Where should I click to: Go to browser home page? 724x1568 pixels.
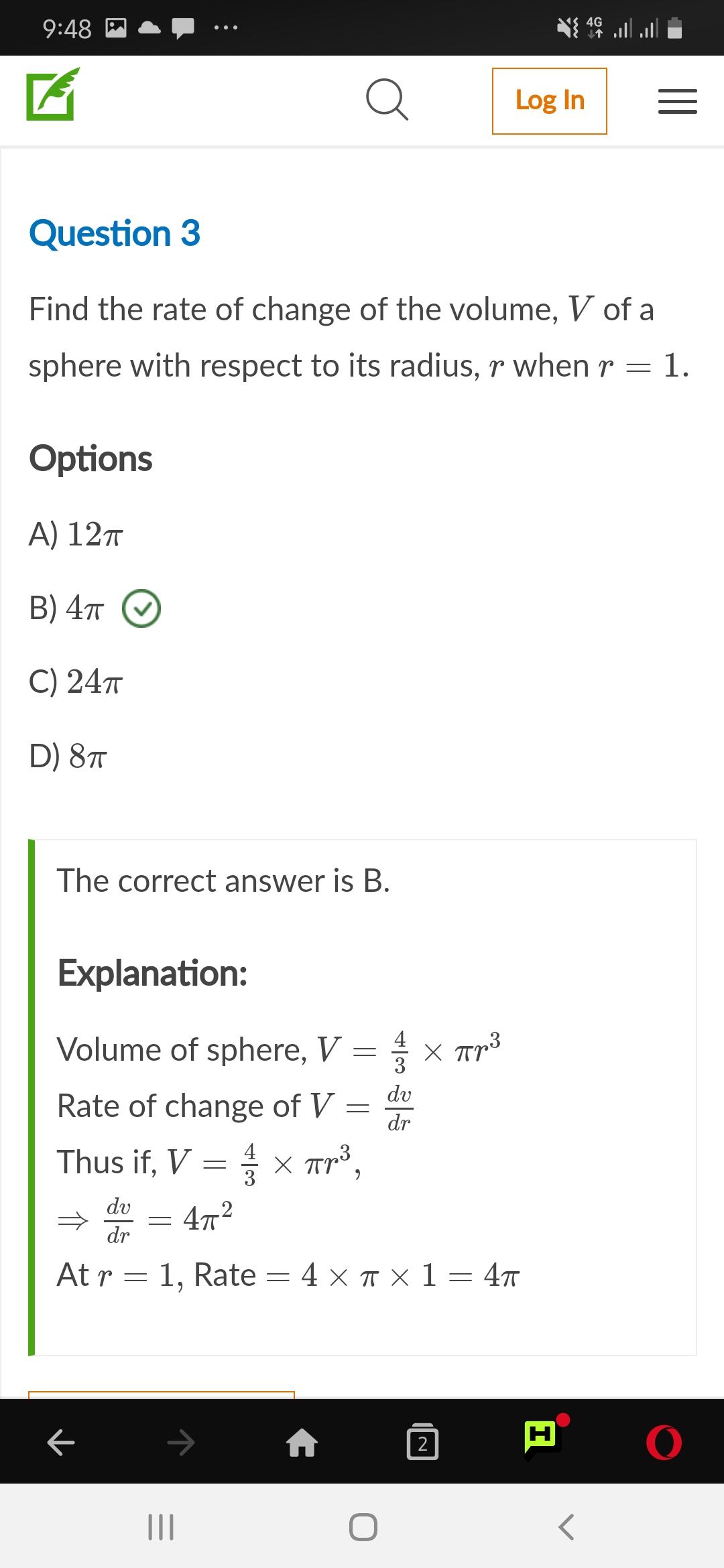click(302, 1442)
